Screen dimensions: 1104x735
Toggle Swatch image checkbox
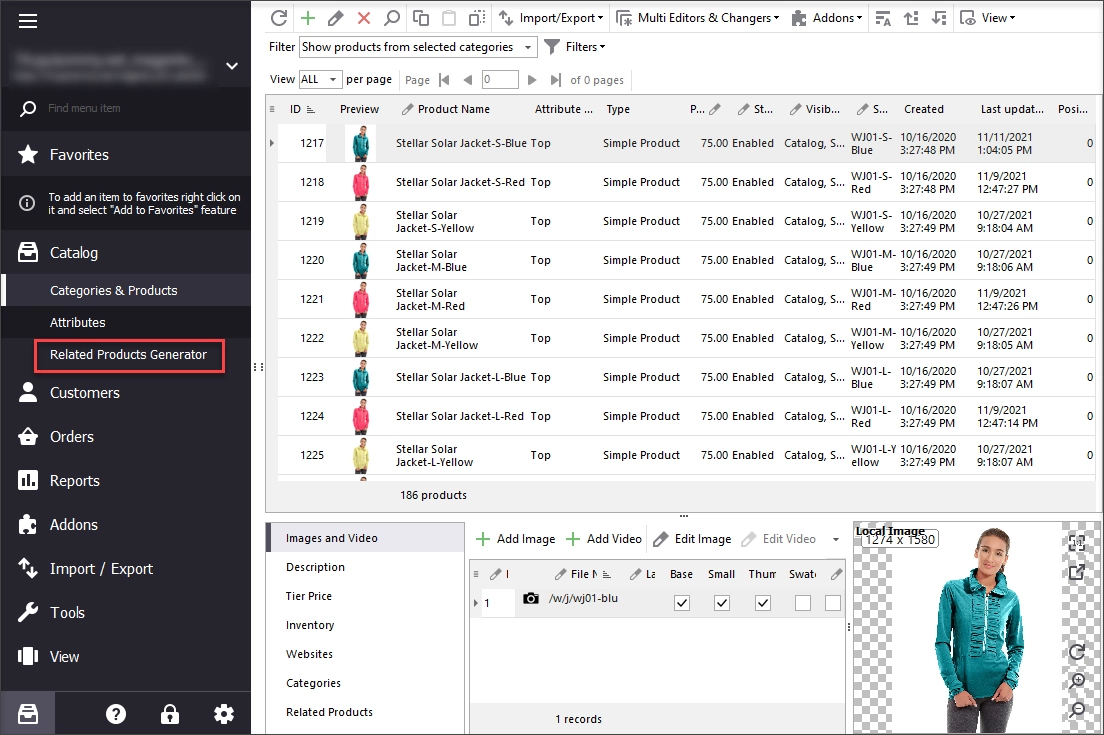coord(803,603)
